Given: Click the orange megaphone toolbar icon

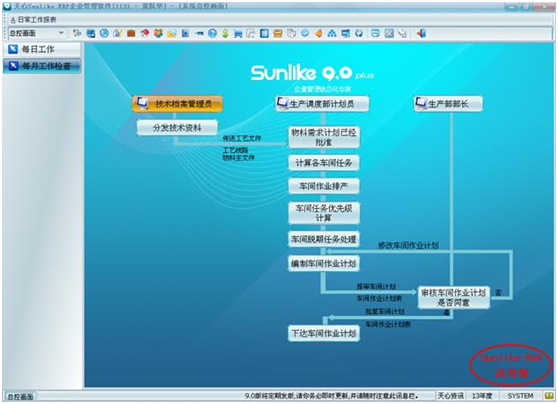Looking at the screenshot, I should pyautogui.click(x=319, y=33).
